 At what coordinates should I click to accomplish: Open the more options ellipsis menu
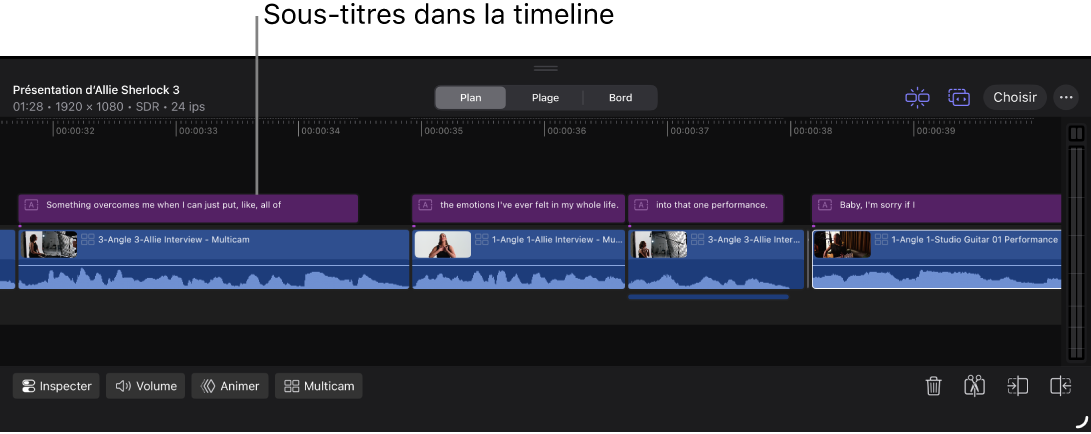[x=1066, y=97]
